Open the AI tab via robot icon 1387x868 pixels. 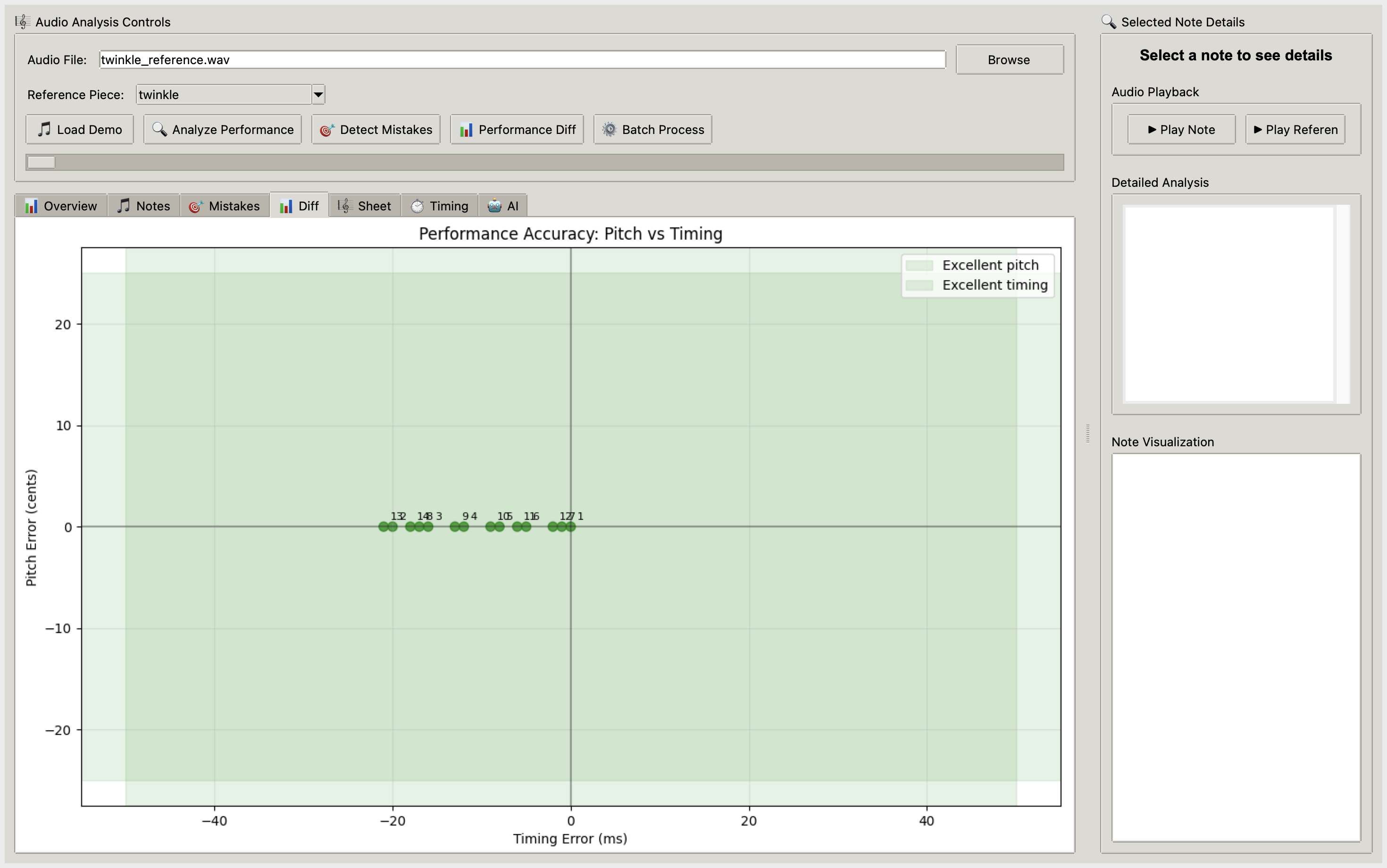[494, 206]
